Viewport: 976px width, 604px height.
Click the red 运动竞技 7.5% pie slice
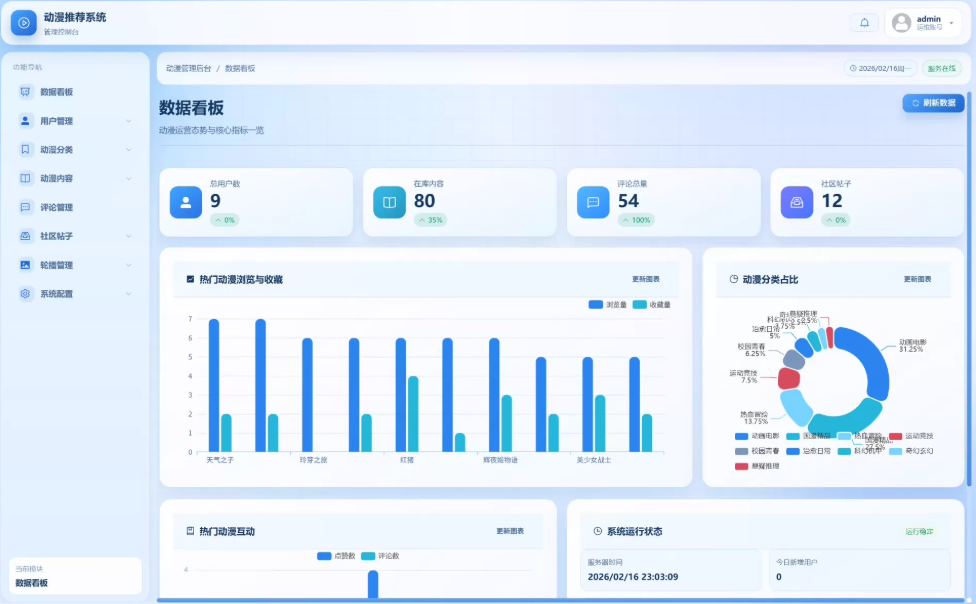[789, 378]
